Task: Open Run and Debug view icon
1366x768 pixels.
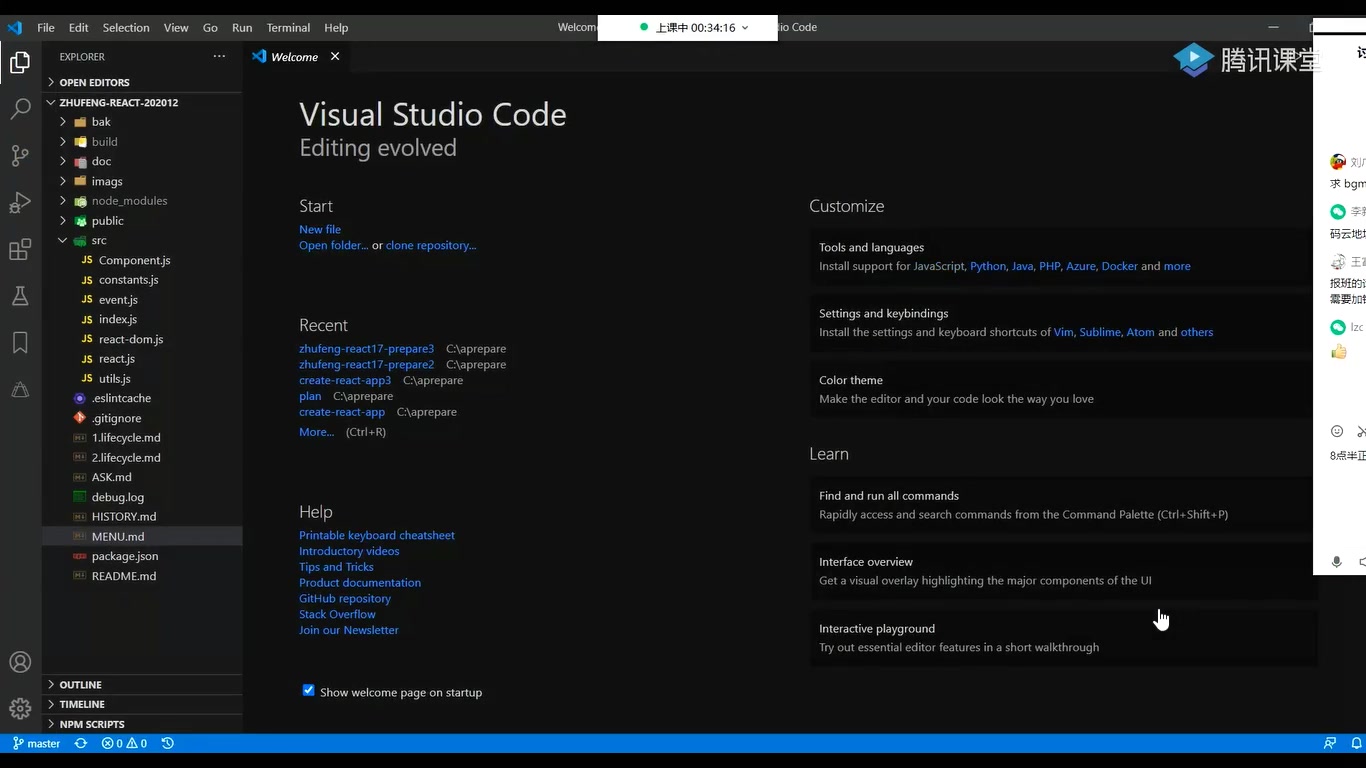Action: [20, 202]
